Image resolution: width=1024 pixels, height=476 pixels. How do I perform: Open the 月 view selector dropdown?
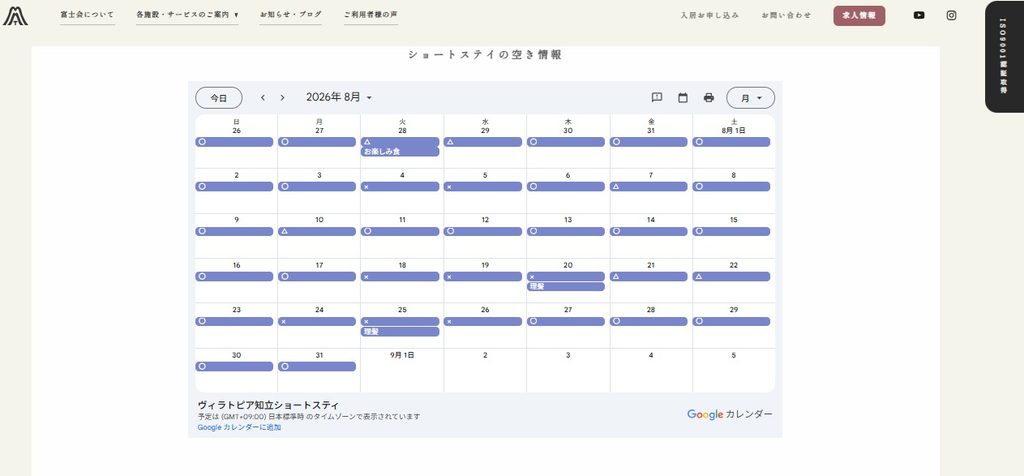pyautogui.click(x=750, y=98)
